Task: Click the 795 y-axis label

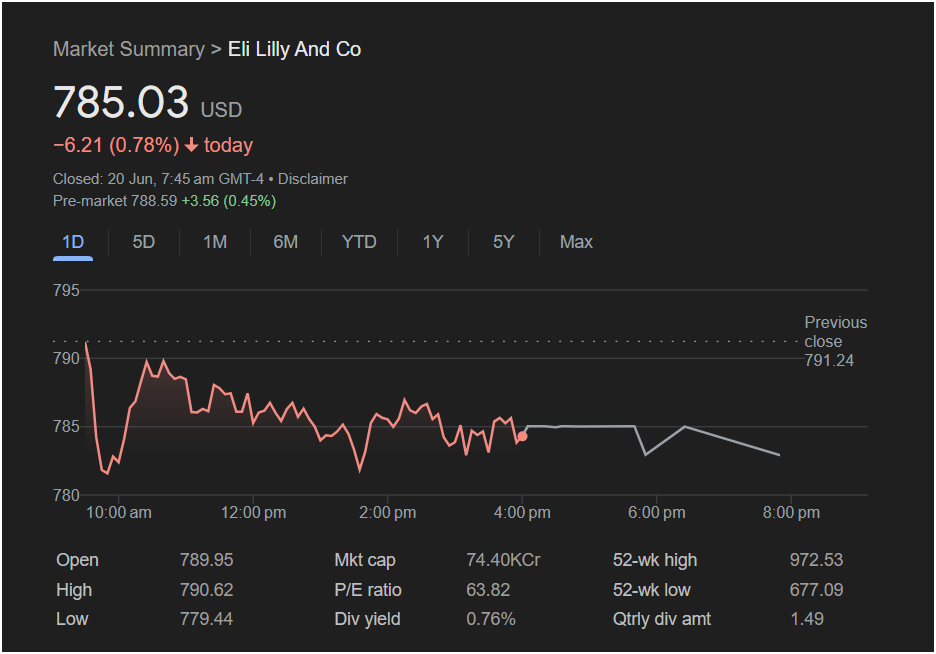Action: tap(66, 291)
